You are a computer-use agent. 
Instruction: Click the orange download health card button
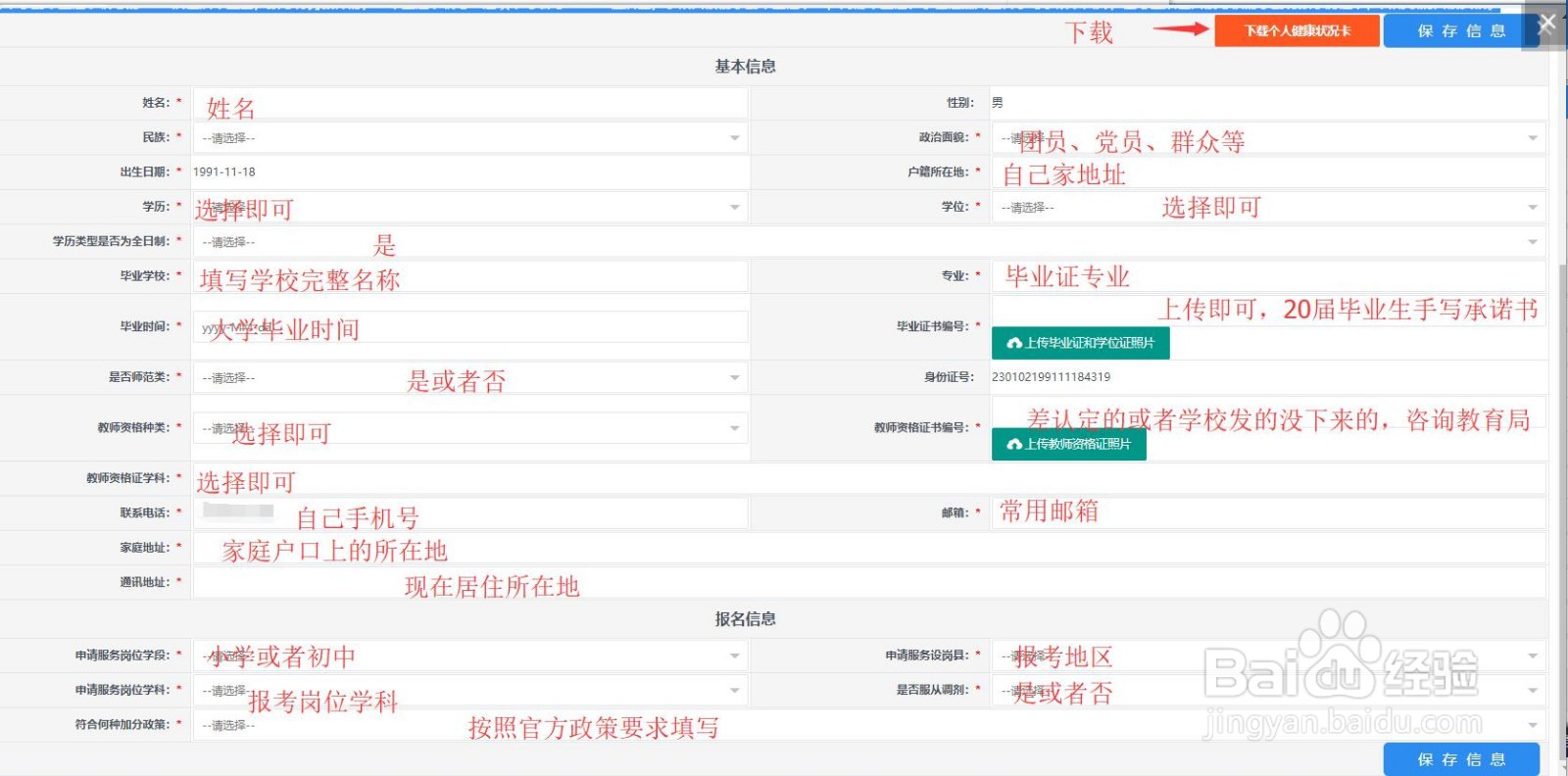tap(1297, 31)
